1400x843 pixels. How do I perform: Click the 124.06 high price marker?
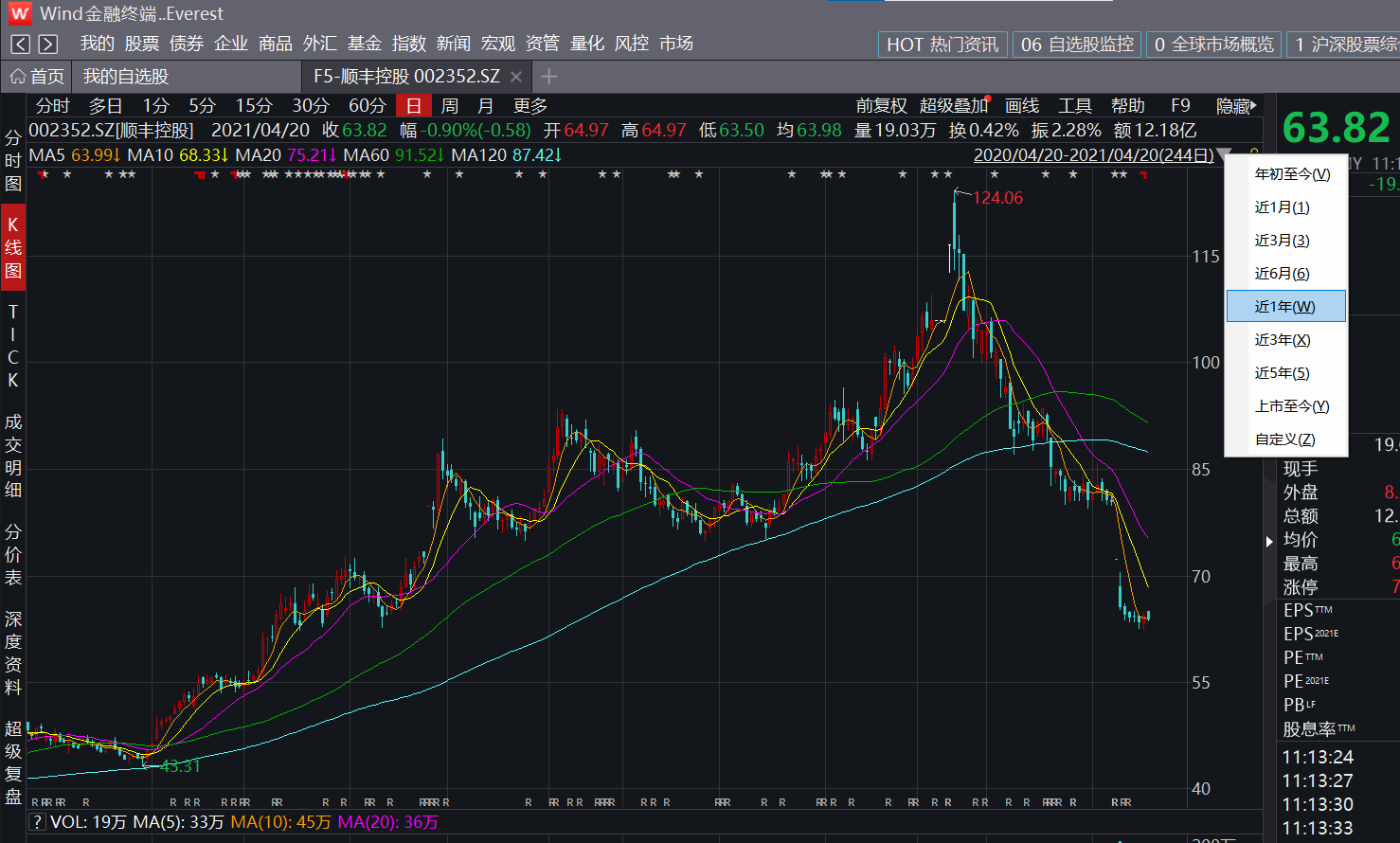[x=997, y=198]
